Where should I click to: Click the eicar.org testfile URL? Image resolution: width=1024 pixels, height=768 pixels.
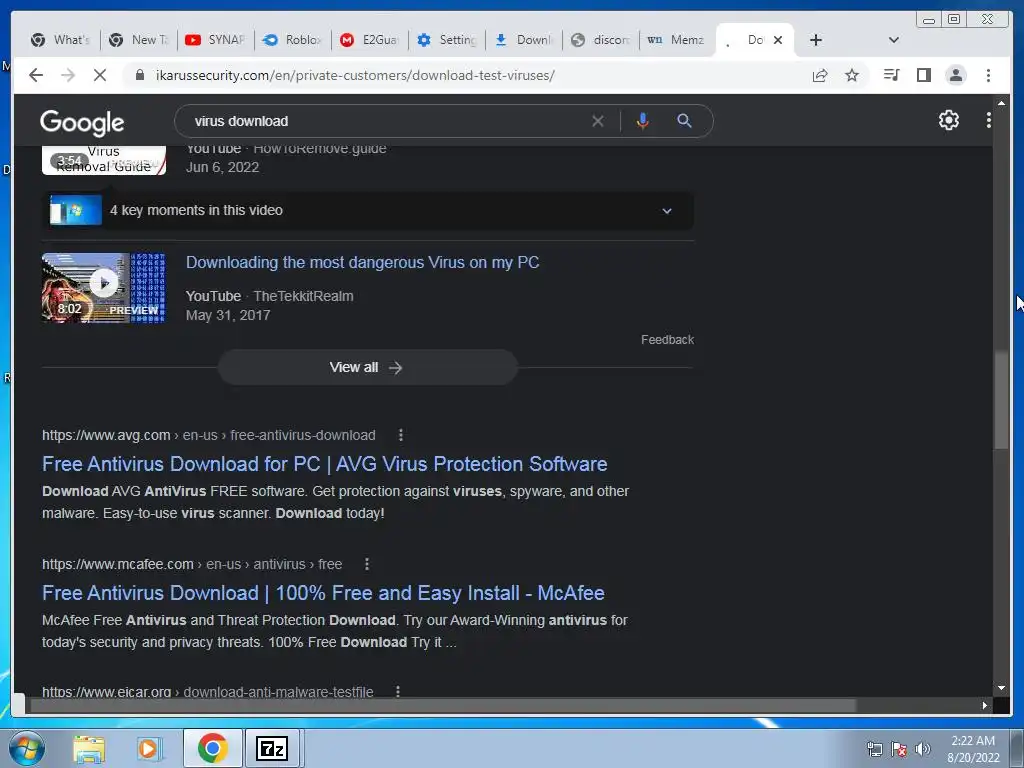208,691
